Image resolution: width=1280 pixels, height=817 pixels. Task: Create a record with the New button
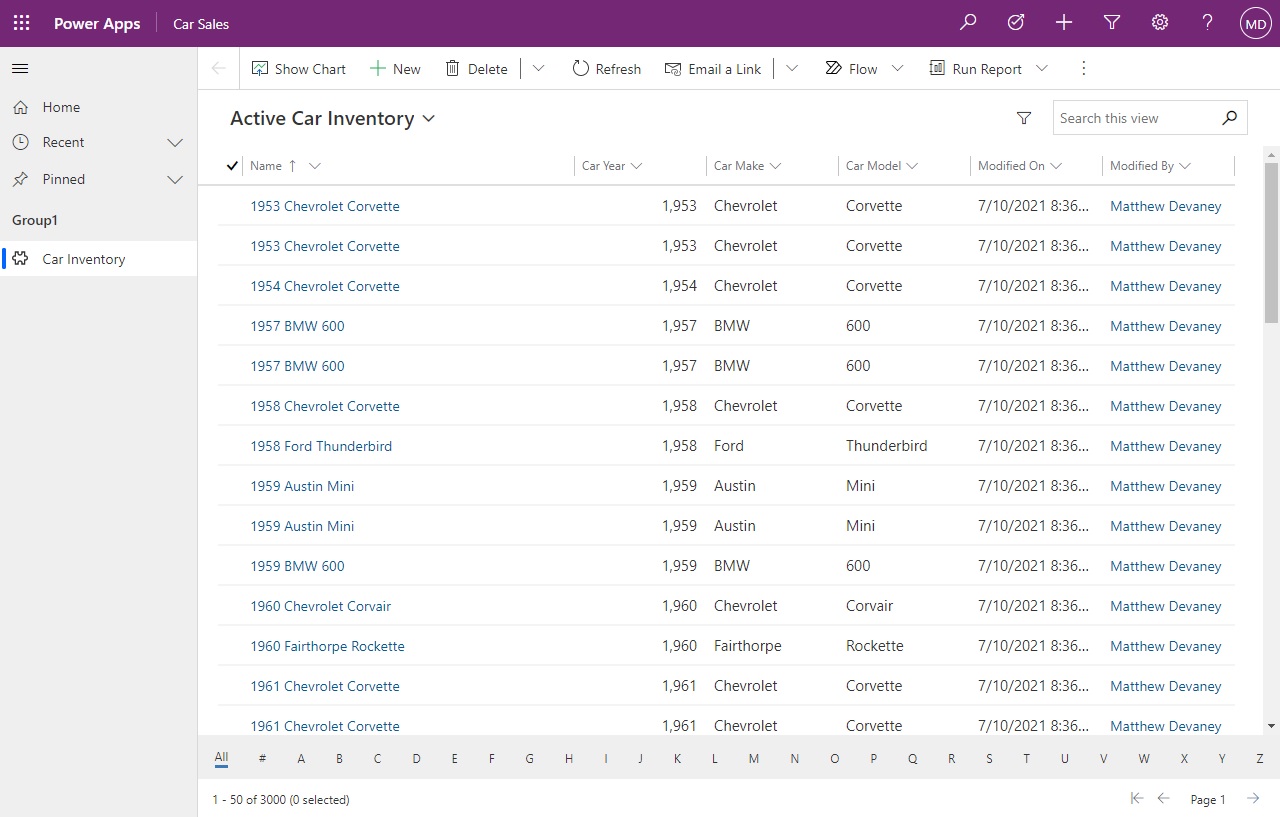tap(395, 68)
